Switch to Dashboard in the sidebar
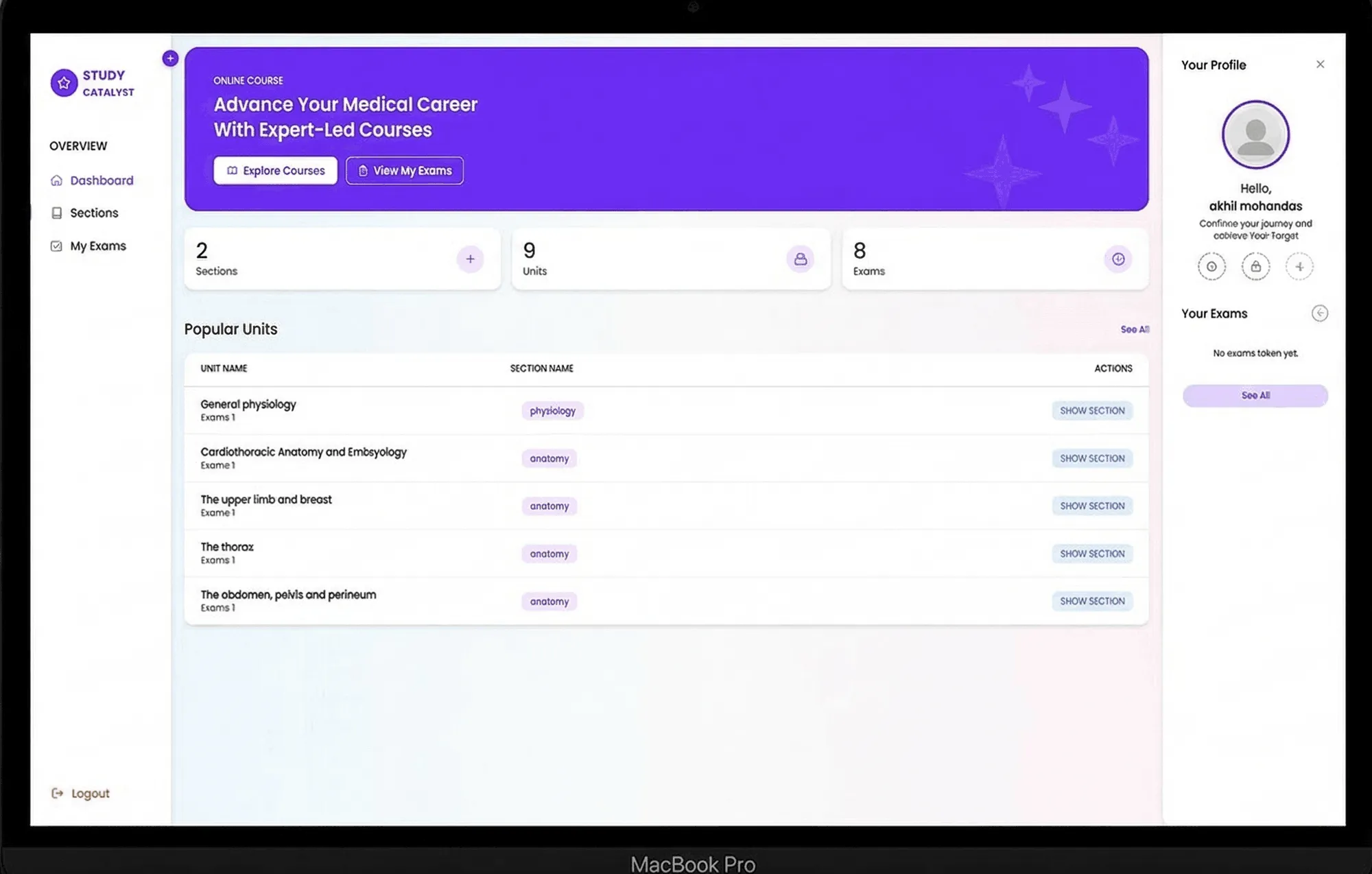 102,180
